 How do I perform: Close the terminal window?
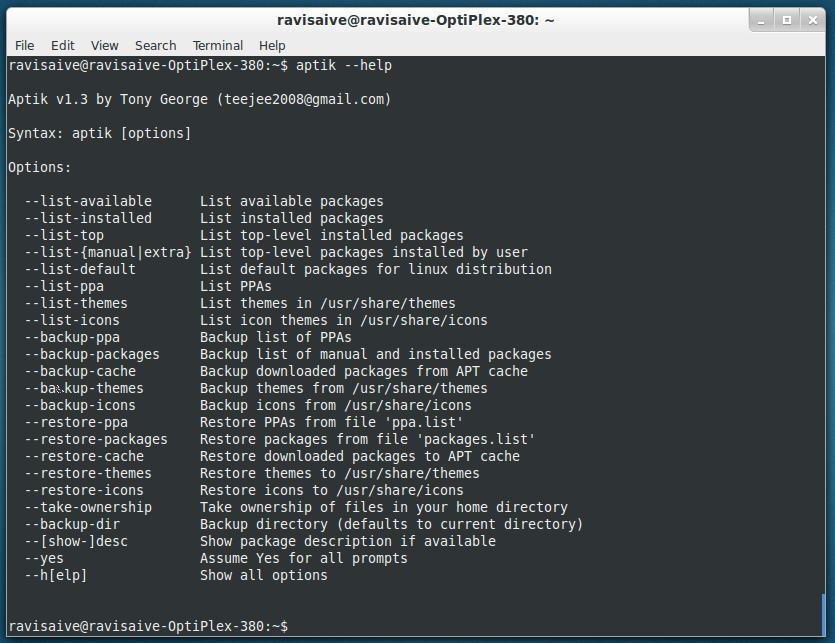[x=811, y=19]
